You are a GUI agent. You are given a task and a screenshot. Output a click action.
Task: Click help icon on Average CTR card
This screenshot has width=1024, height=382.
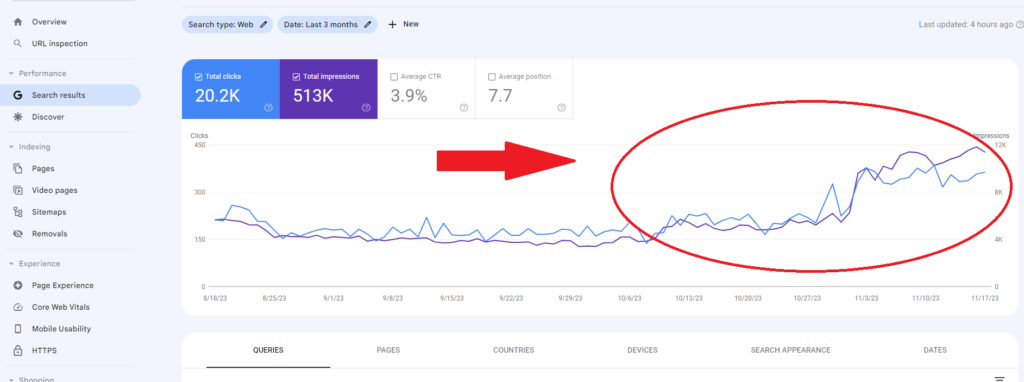coord(464,108)
